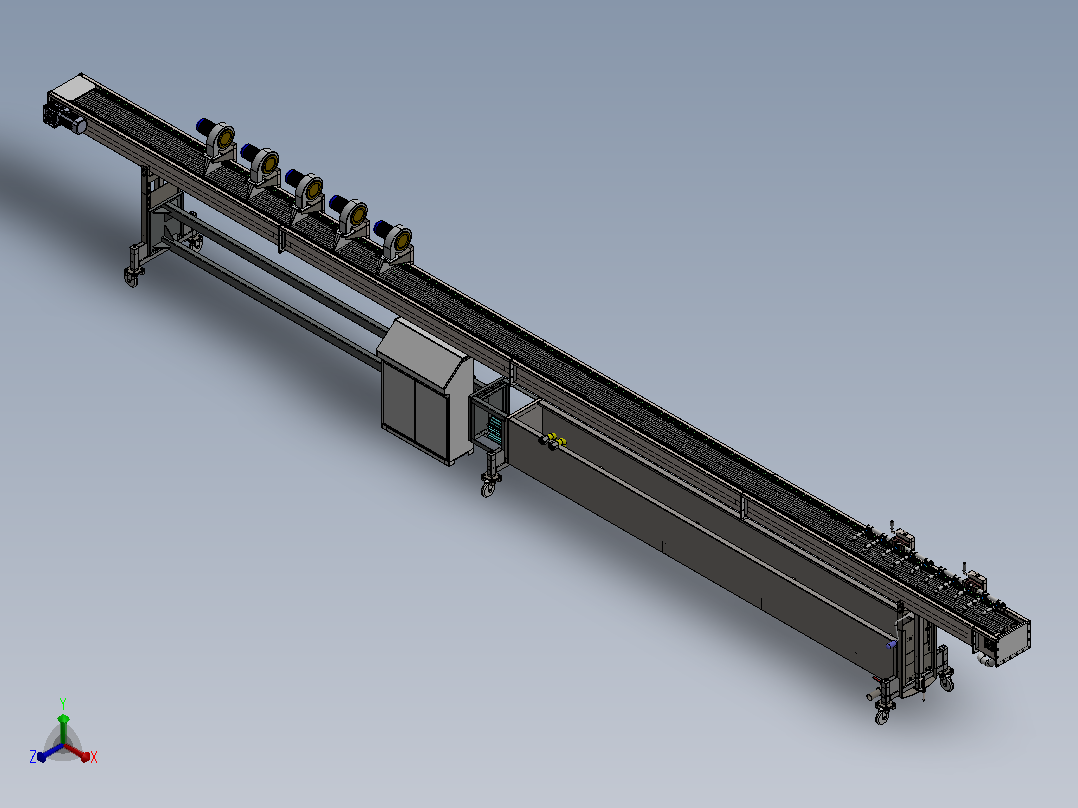Click the light grey cover plate at conveyor's top end
1078x808 pixels.
[x=72, y=88]
